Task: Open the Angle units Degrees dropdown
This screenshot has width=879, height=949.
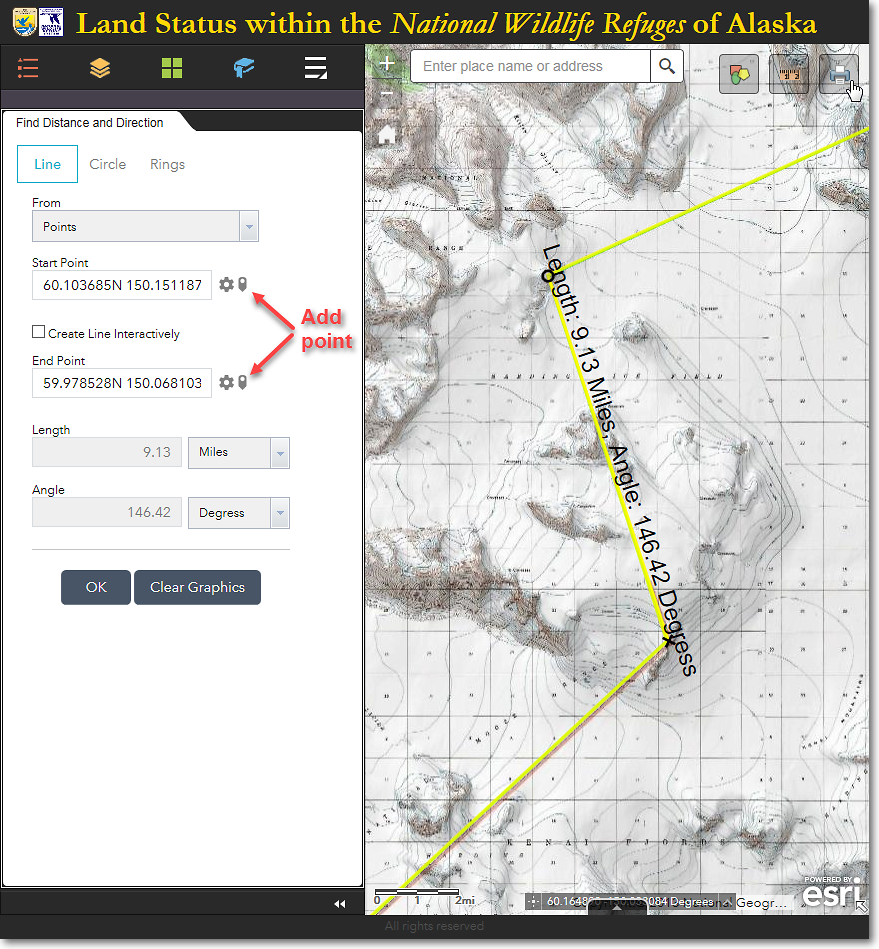Action: pyautogui.click(x=279, y=513)
